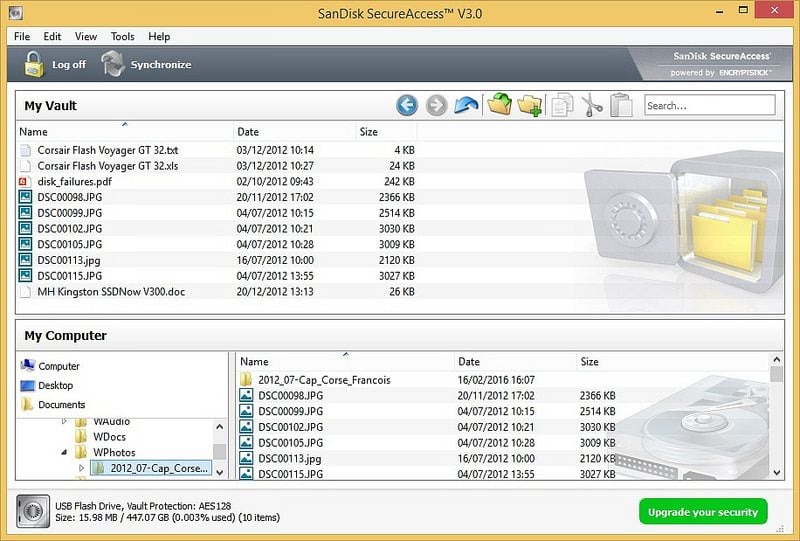This screenshot has width=800, height=541.
Task: Expand the WAudio tree node
Action: point(64,422)
